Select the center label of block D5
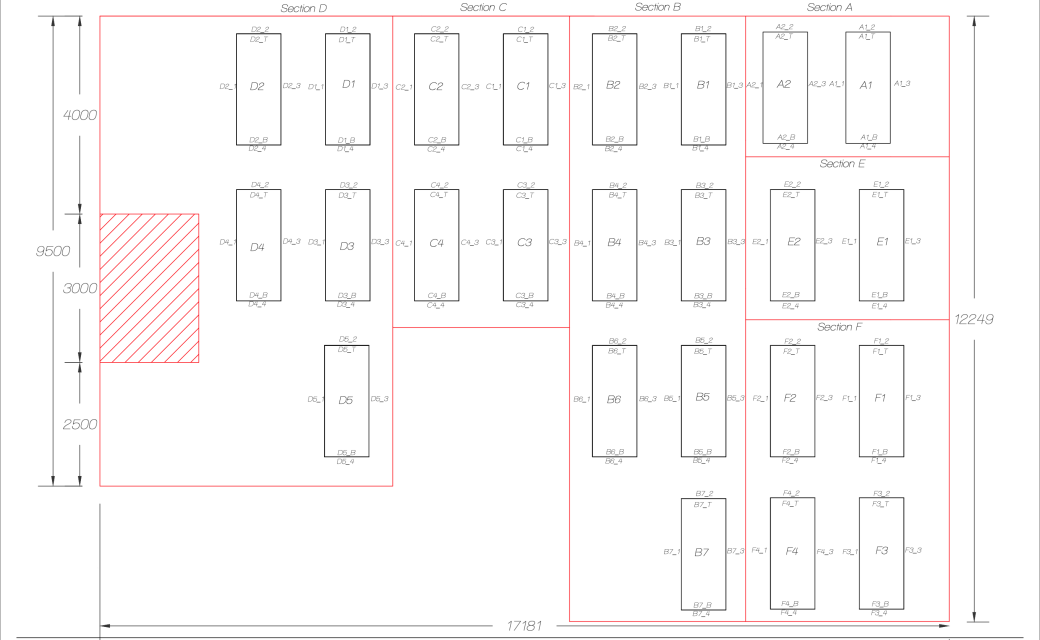The image size is (1040, 640). pyautogui.click(x=345, y=400)
